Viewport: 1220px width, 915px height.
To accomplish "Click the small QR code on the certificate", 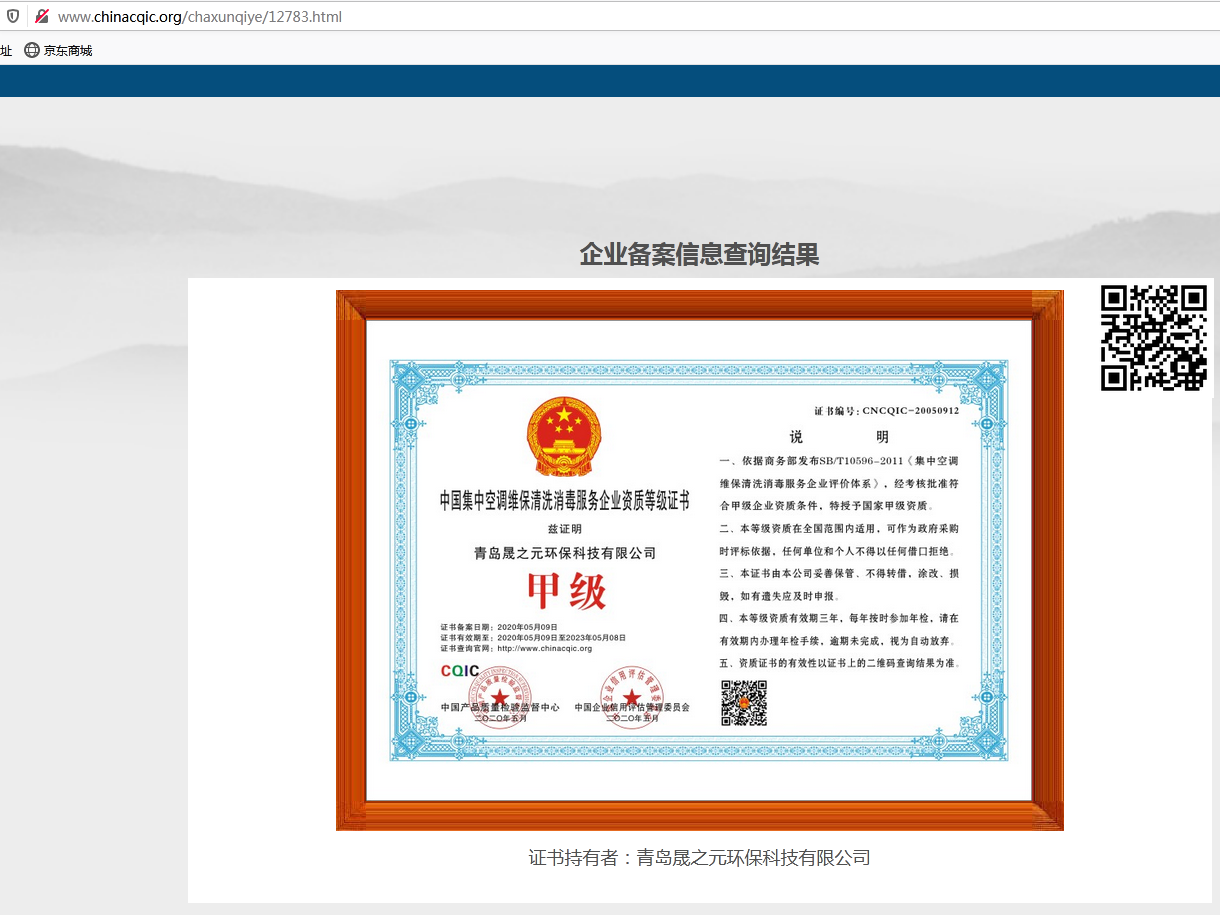I will pyautogui.click(x=744, y=703).
